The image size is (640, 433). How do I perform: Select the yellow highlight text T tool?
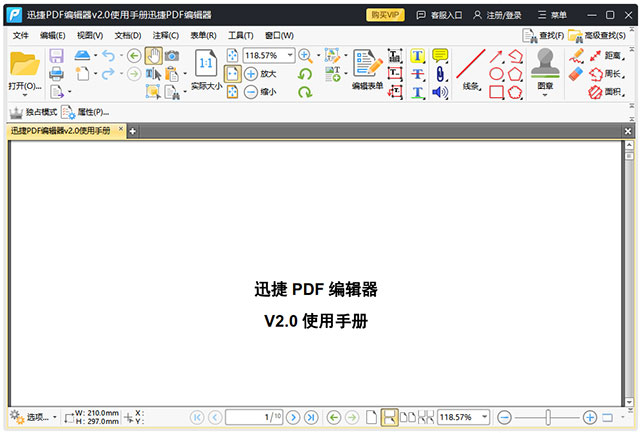(418, 56)
